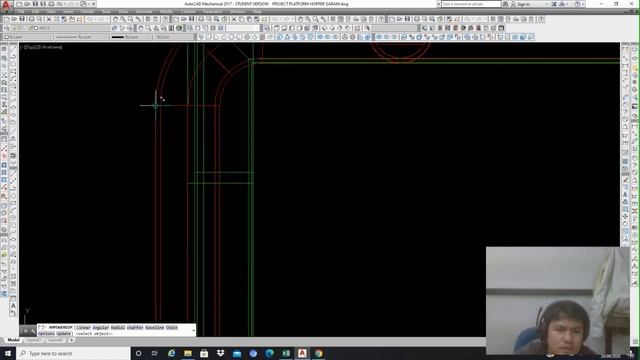Click the InfoCenter Help question mark icon
640x360 pixels.
click(577, 4)
